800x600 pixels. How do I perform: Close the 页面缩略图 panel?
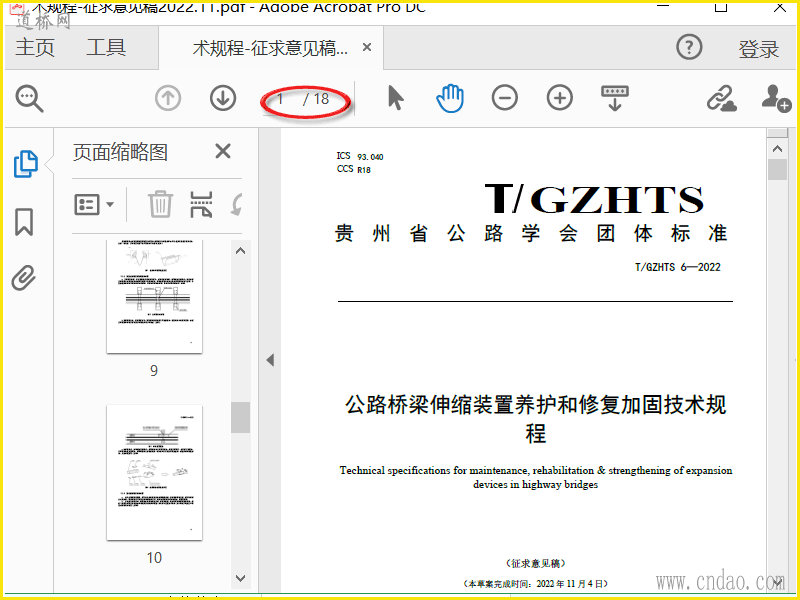point(223,152)
